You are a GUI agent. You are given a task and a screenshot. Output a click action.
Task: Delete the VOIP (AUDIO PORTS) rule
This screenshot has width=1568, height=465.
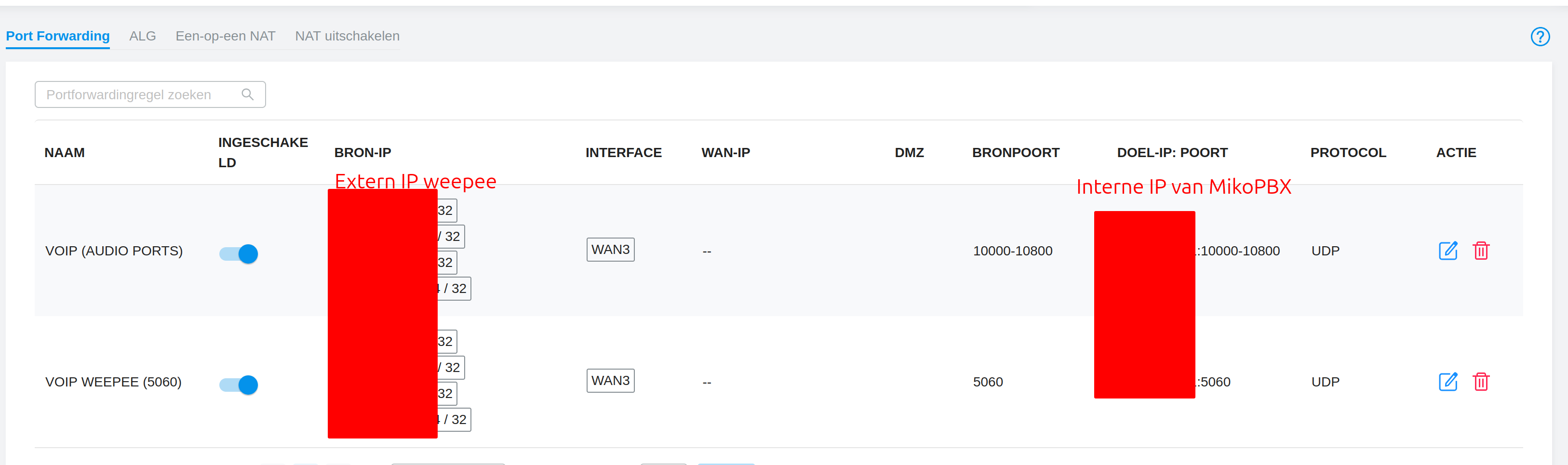(1480, 251)
